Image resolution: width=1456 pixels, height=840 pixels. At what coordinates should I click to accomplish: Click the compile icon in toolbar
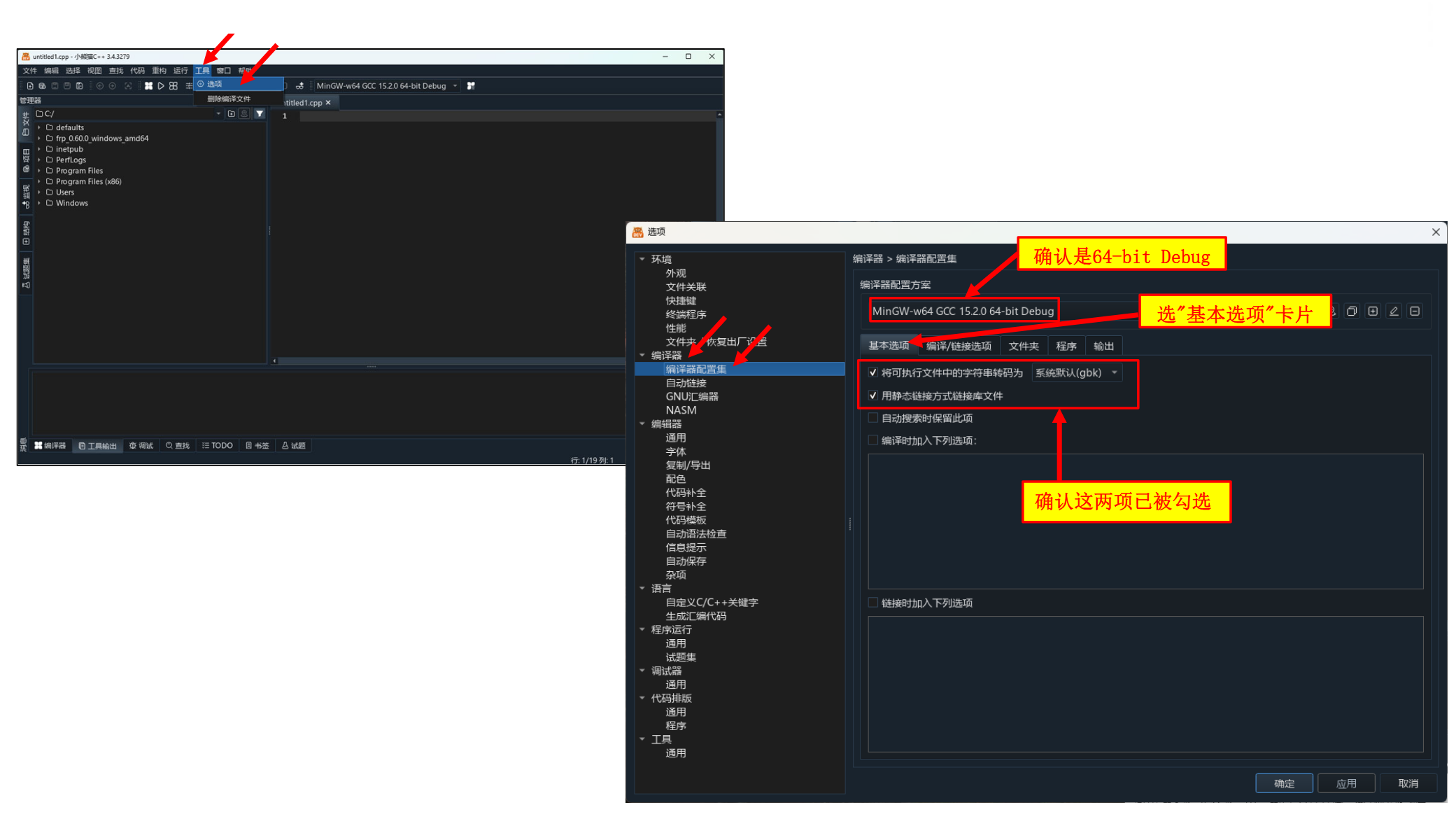point(148,86)
